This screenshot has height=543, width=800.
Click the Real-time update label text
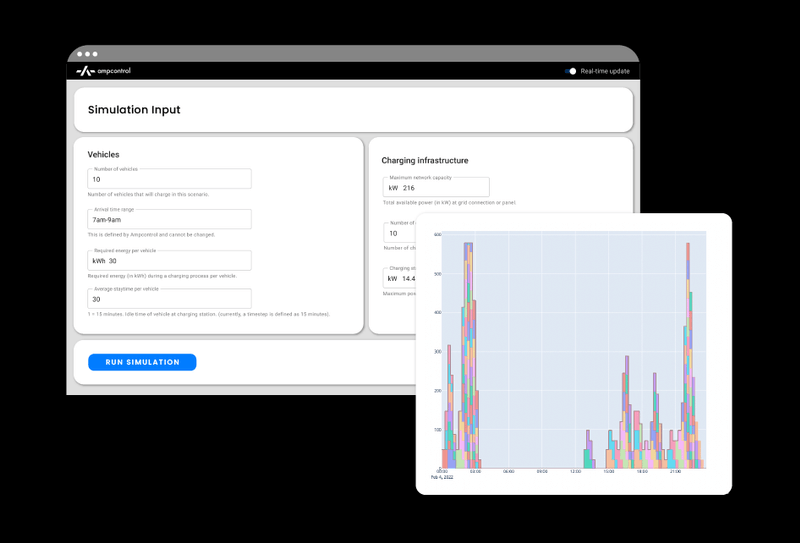click(x=605, y=71)
